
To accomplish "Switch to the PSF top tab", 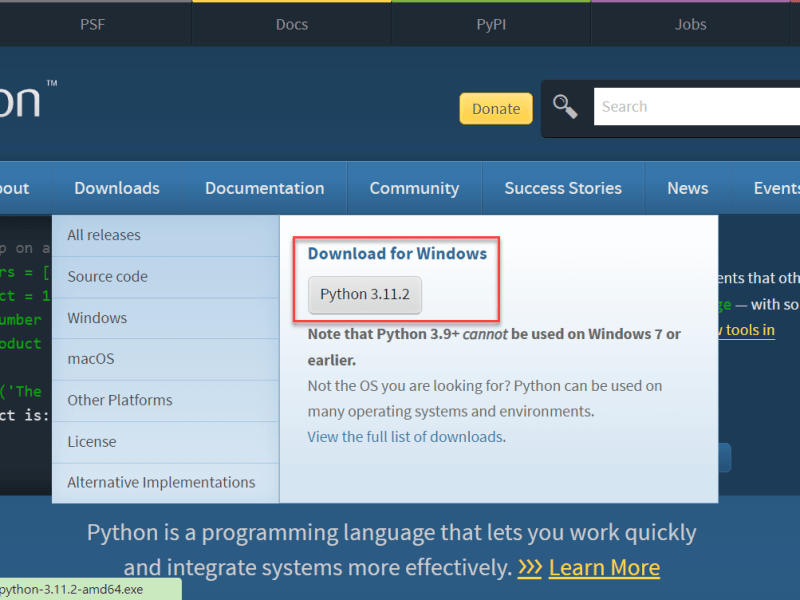I will pos(92,24).
